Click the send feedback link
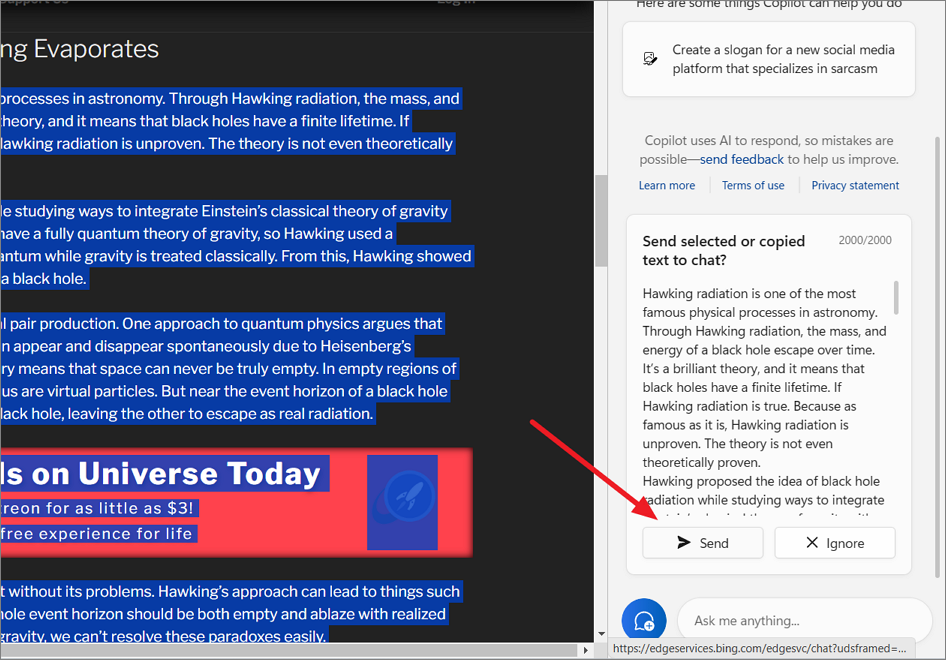This screenshot has width=946, height=660. (x=741, y=158)
